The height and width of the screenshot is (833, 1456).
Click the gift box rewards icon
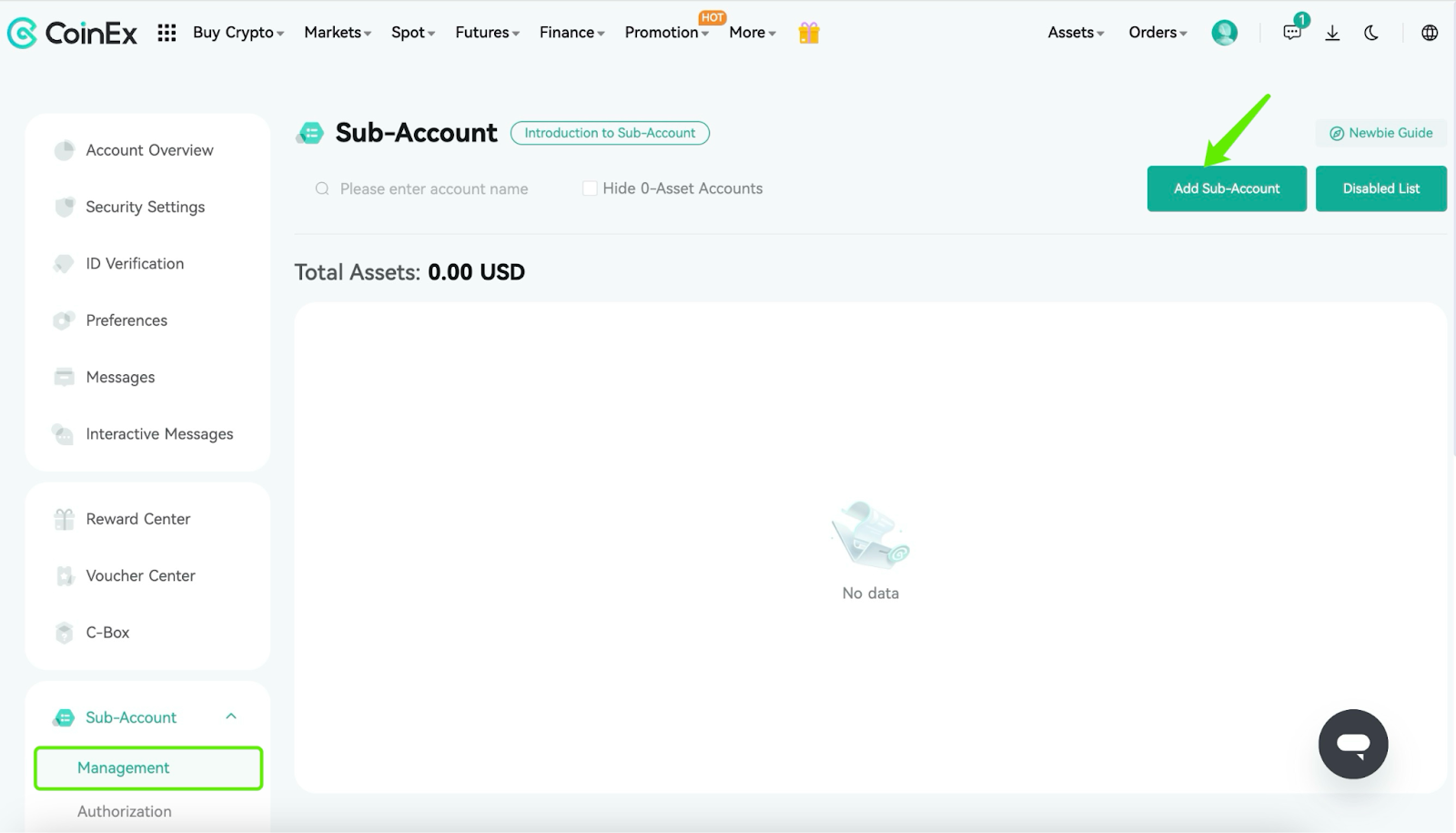coord(809,33)
